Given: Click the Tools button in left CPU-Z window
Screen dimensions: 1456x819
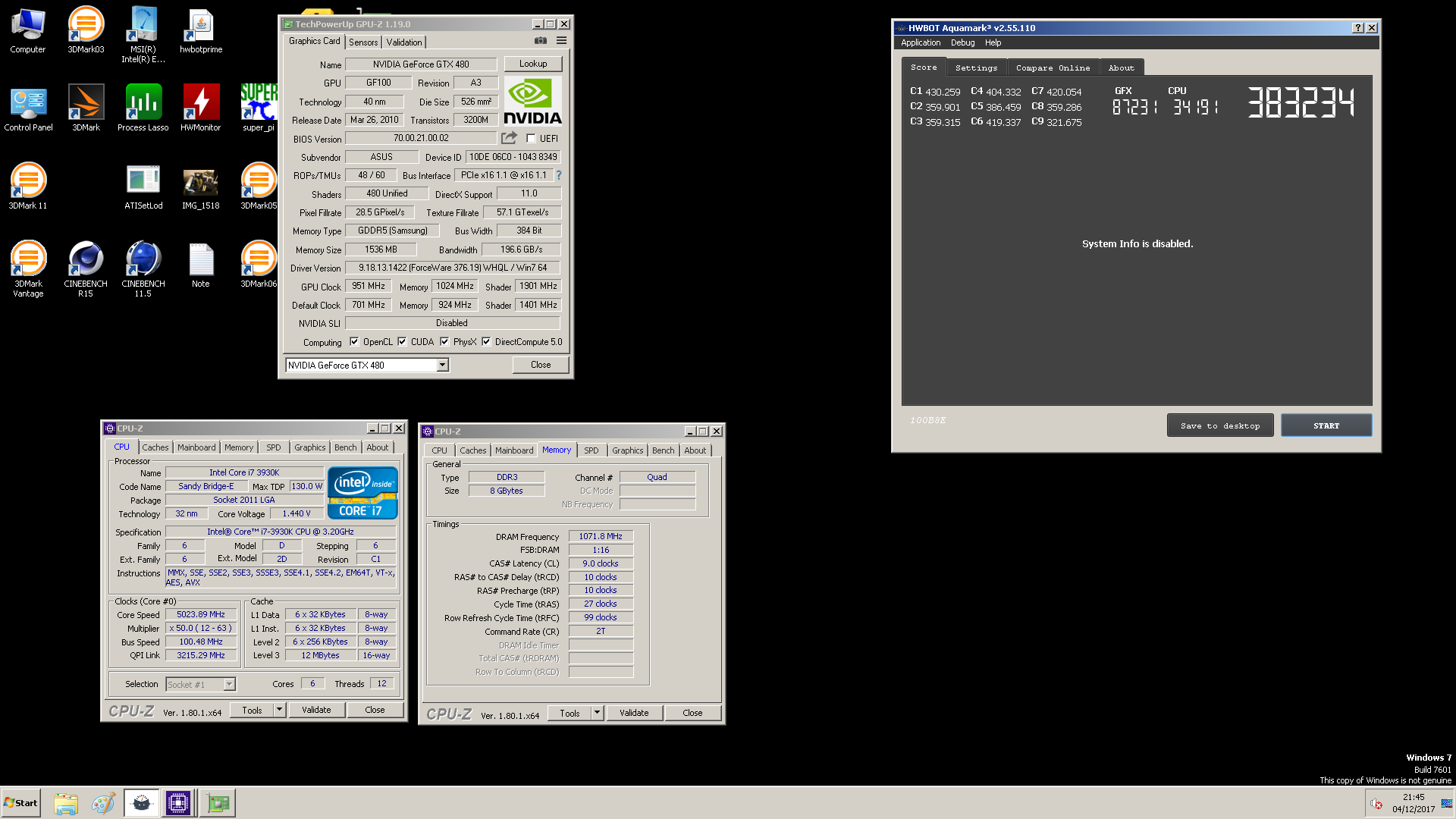Looking at the screenshot, I should 253,710.
